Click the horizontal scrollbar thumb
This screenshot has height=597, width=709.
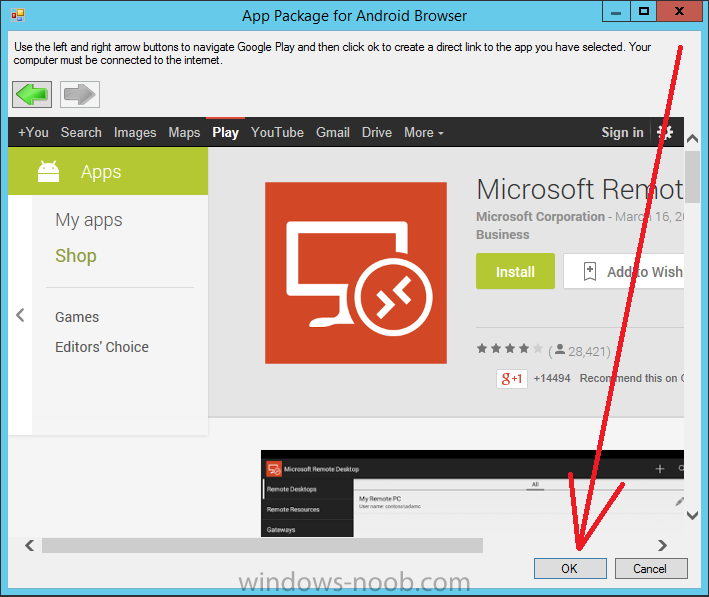[262, 545]
